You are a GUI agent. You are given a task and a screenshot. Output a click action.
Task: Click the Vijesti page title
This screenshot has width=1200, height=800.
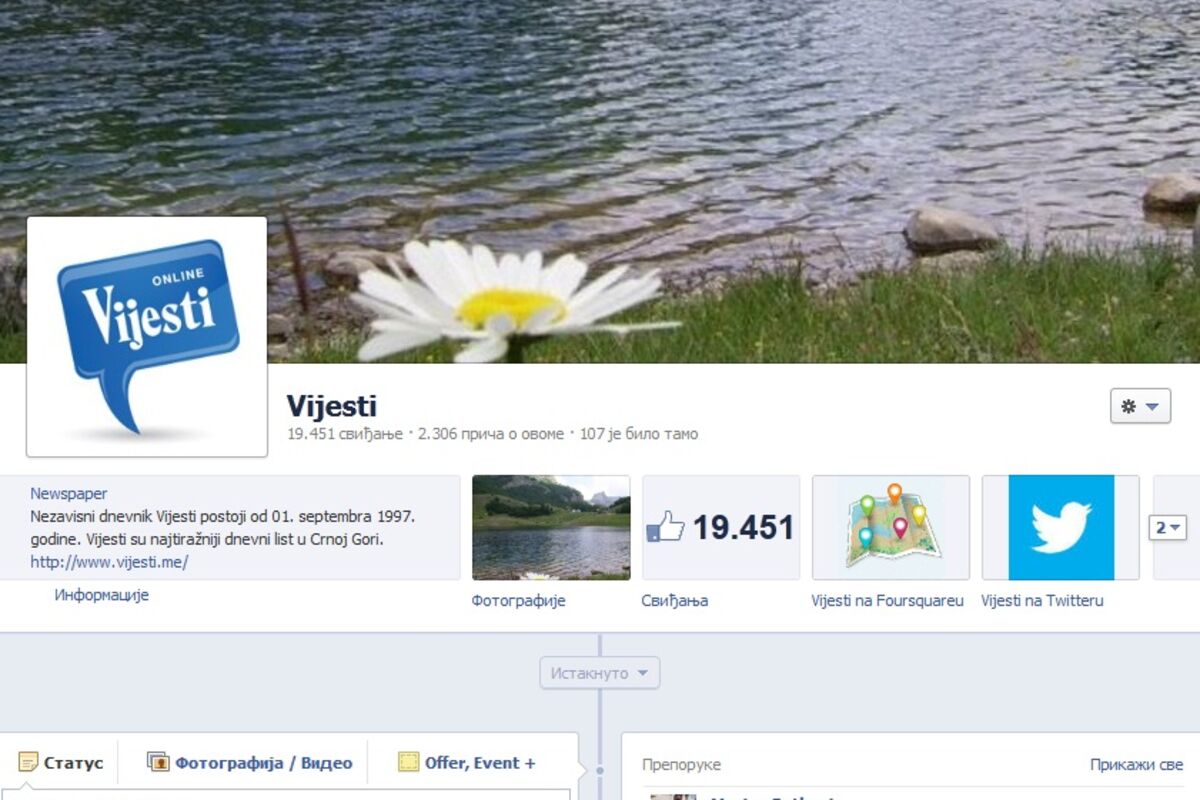point(331,406)
